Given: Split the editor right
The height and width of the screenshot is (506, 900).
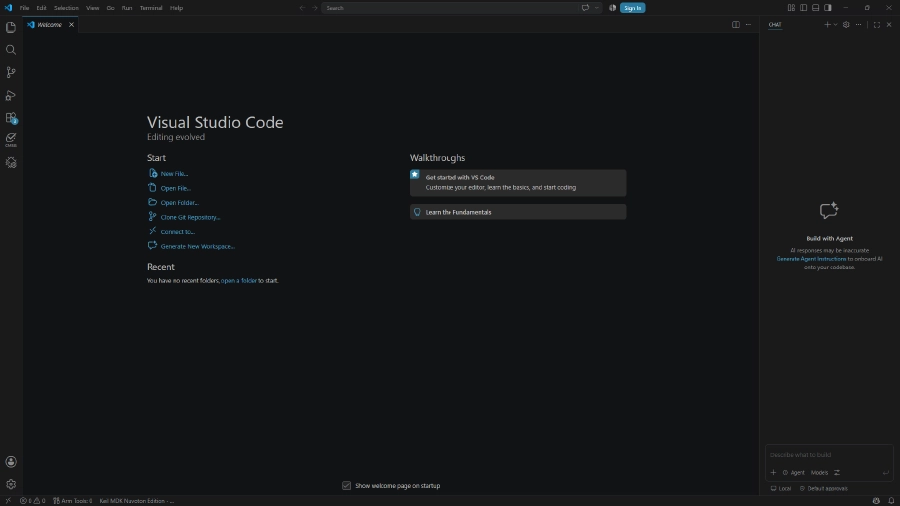Looking at the screenshot, I should point(735,25).
